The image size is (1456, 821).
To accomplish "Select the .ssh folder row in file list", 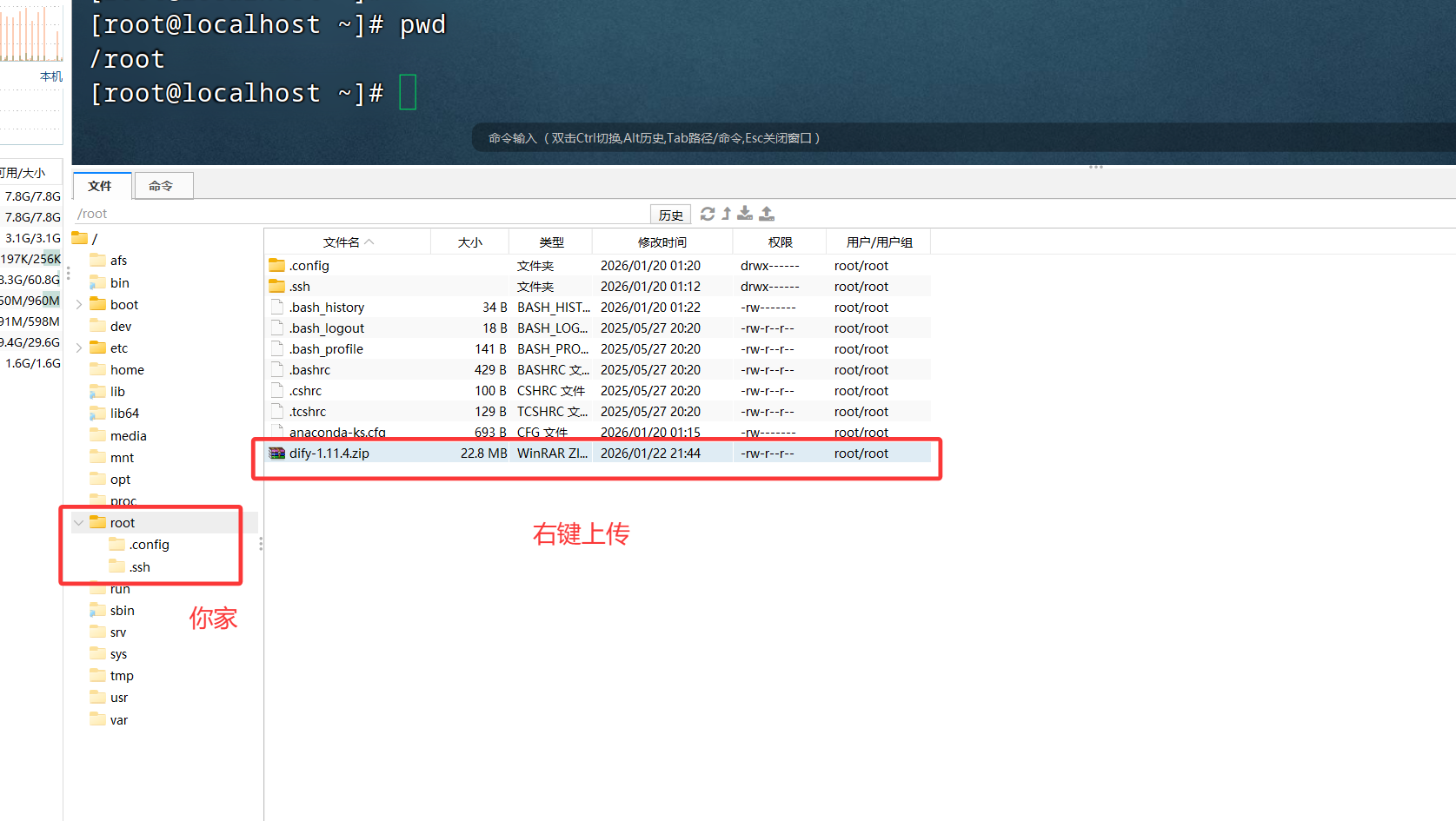I will coord(598,287).
